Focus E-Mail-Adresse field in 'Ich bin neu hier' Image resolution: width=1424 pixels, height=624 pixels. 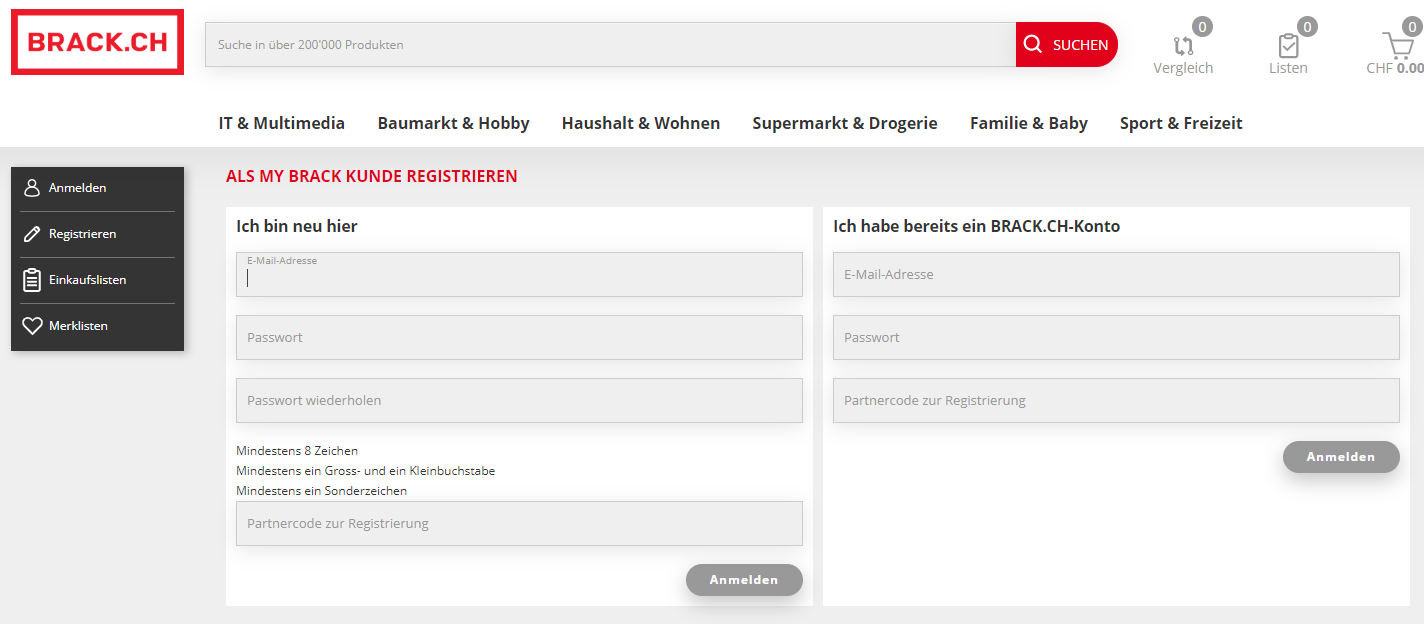coord(519,274)
